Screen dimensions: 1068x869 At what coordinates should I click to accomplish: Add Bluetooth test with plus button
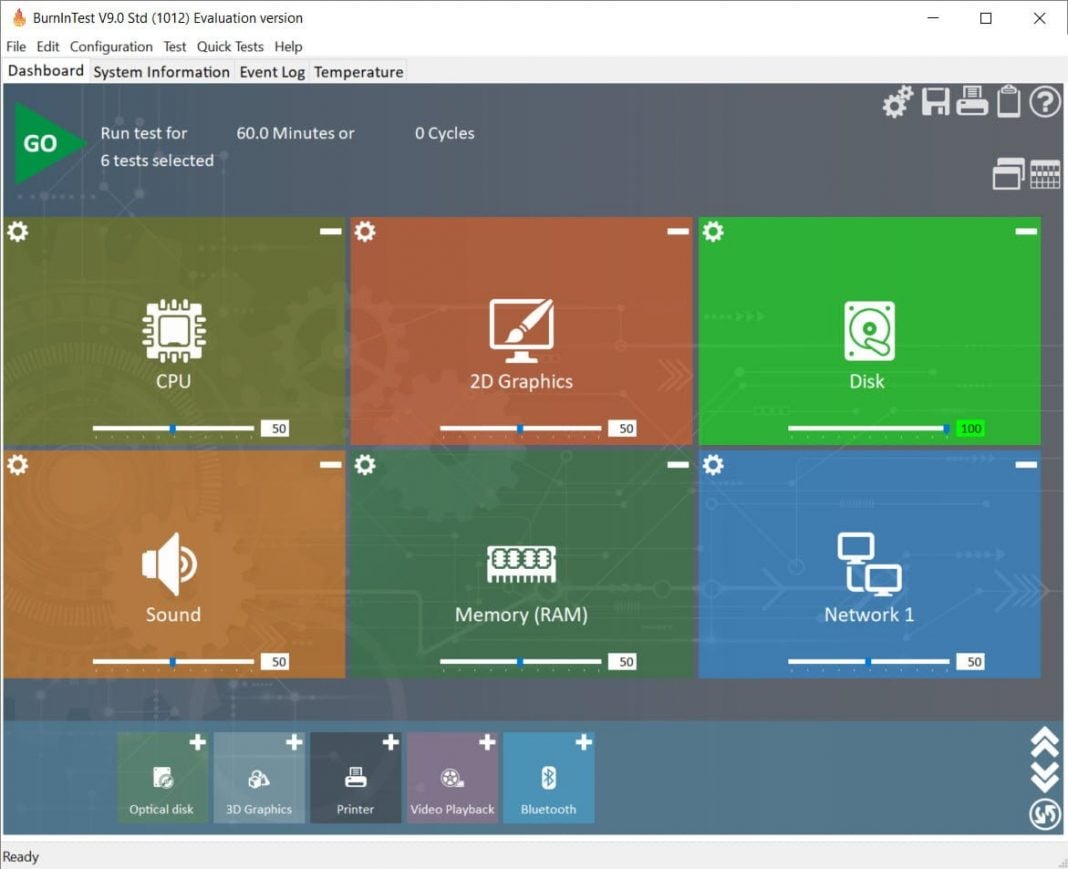tap(583, 742)
